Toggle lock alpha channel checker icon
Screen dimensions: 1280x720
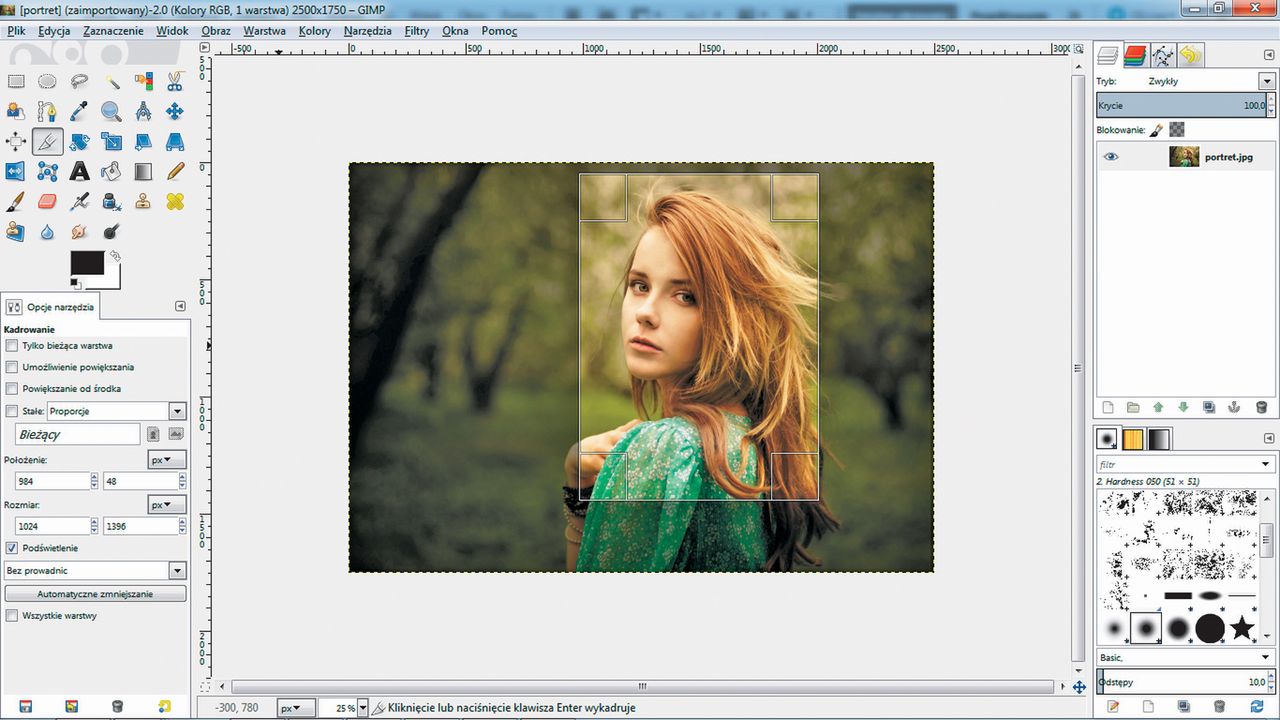coord(1177,129)
